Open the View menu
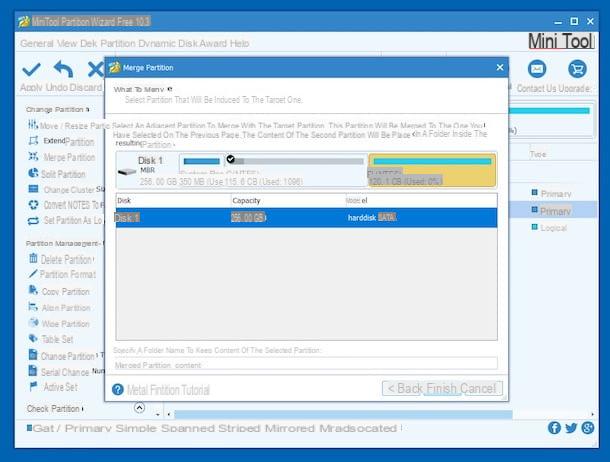 point(67,44)
